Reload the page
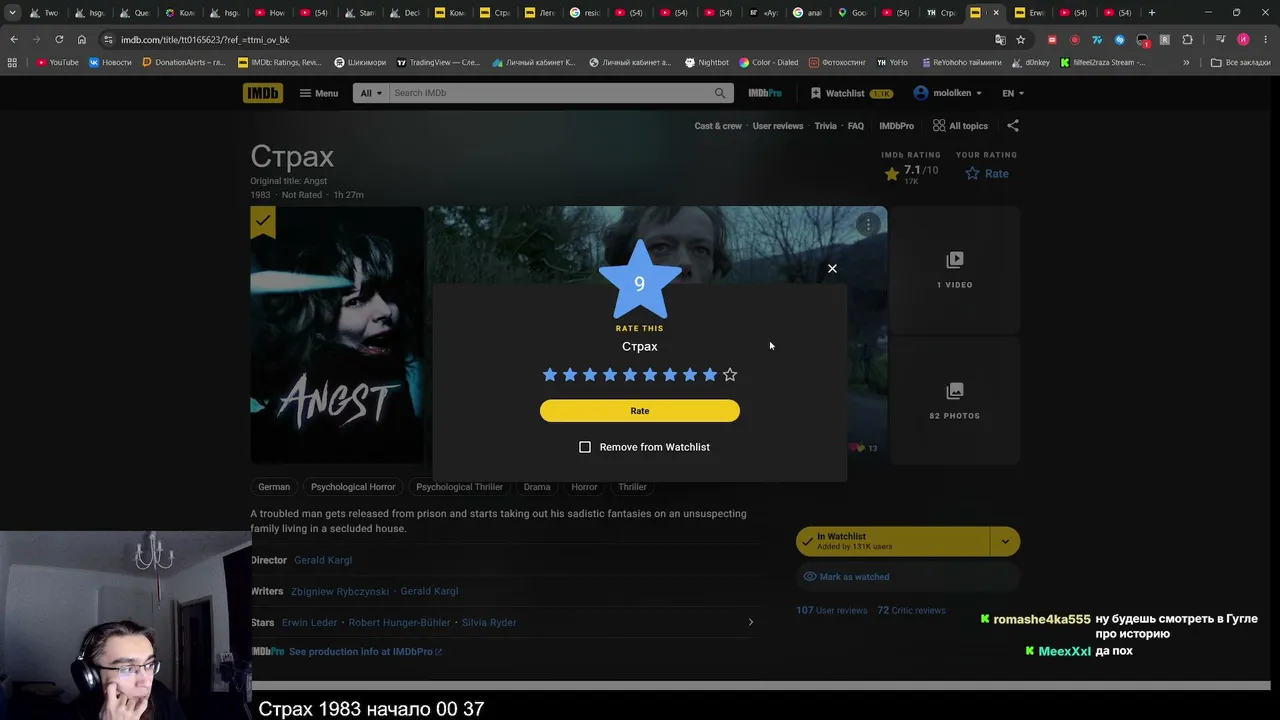This screenshot has height=720, width=1280. (x=59, y=39)
